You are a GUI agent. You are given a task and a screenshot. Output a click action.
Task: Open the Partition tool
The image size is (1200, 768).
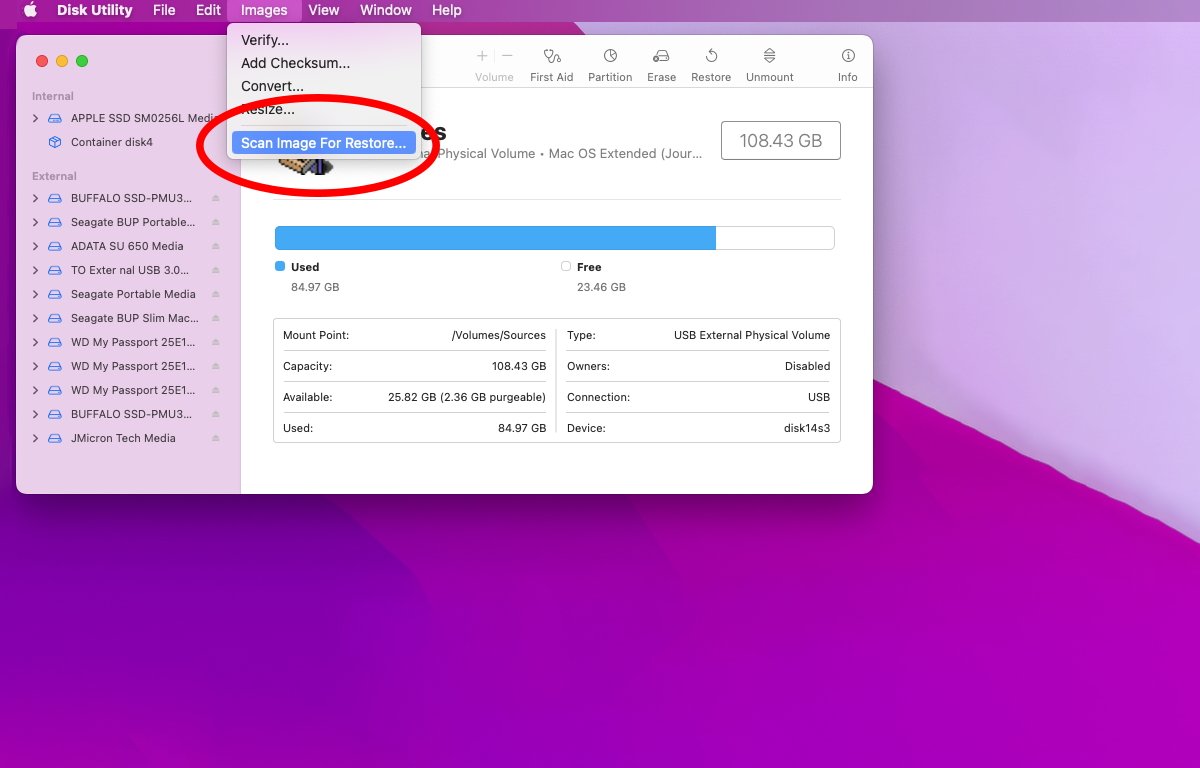(610, 57)
